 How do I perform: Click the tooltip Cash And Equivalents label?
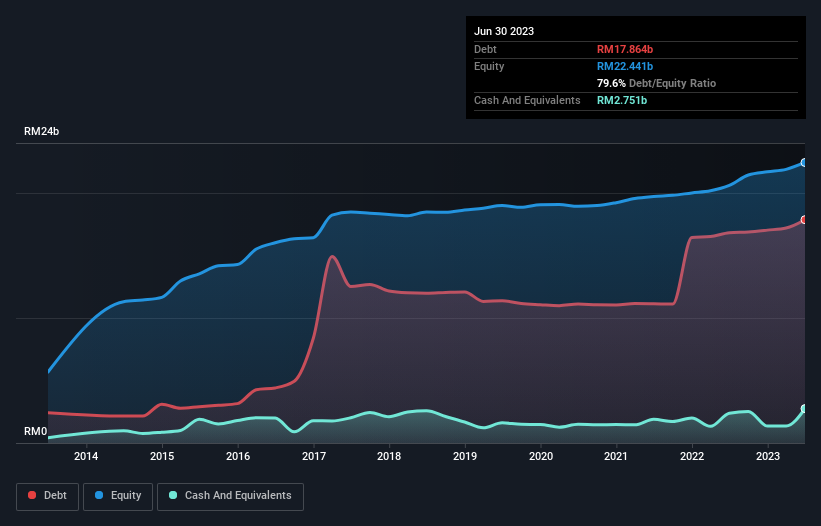(x=527, y=100)
